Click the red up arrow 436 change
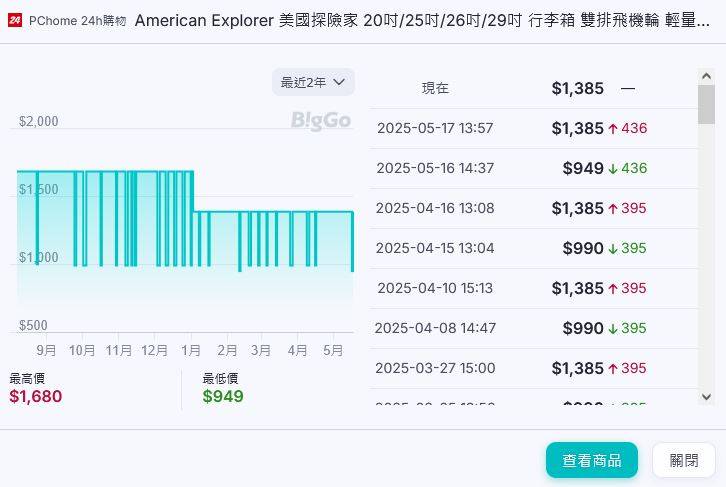The image size is (726, 487). (628, 128)
